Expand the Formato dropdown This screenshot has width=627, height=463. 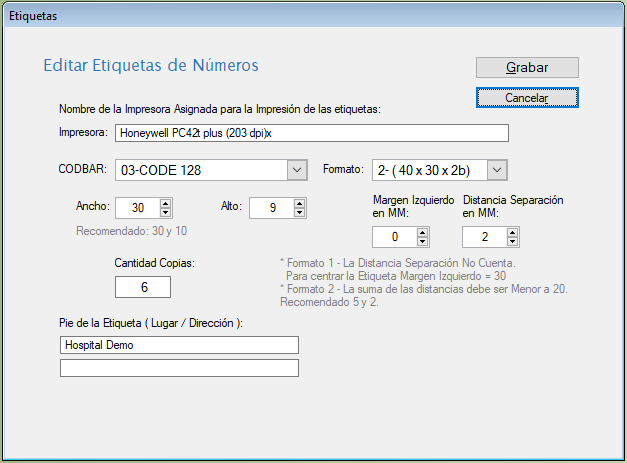tap(498, 170)
